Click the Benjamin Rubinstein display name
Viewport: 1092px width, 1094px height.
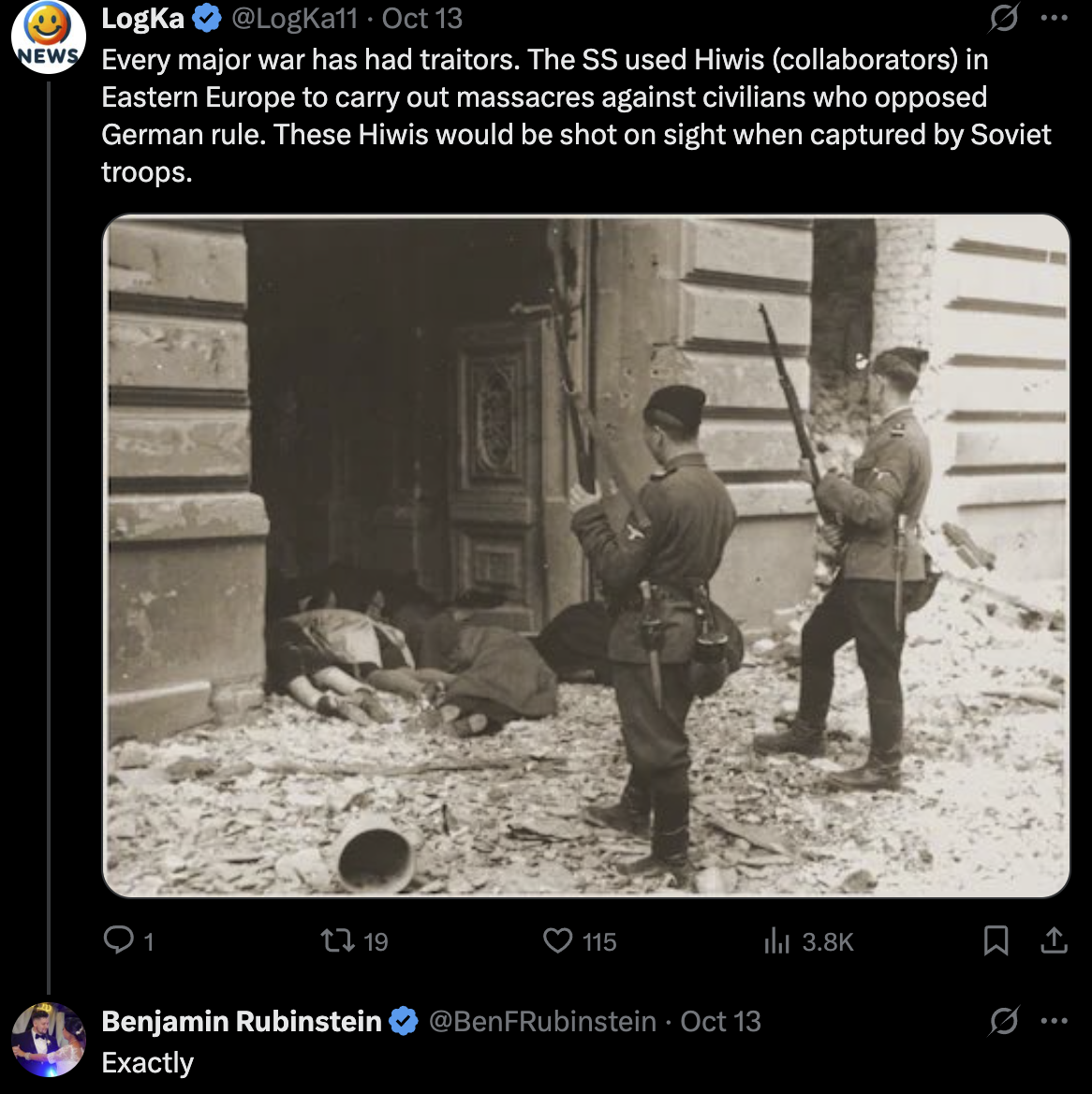pyautogui.click(x=241, y=1021)
